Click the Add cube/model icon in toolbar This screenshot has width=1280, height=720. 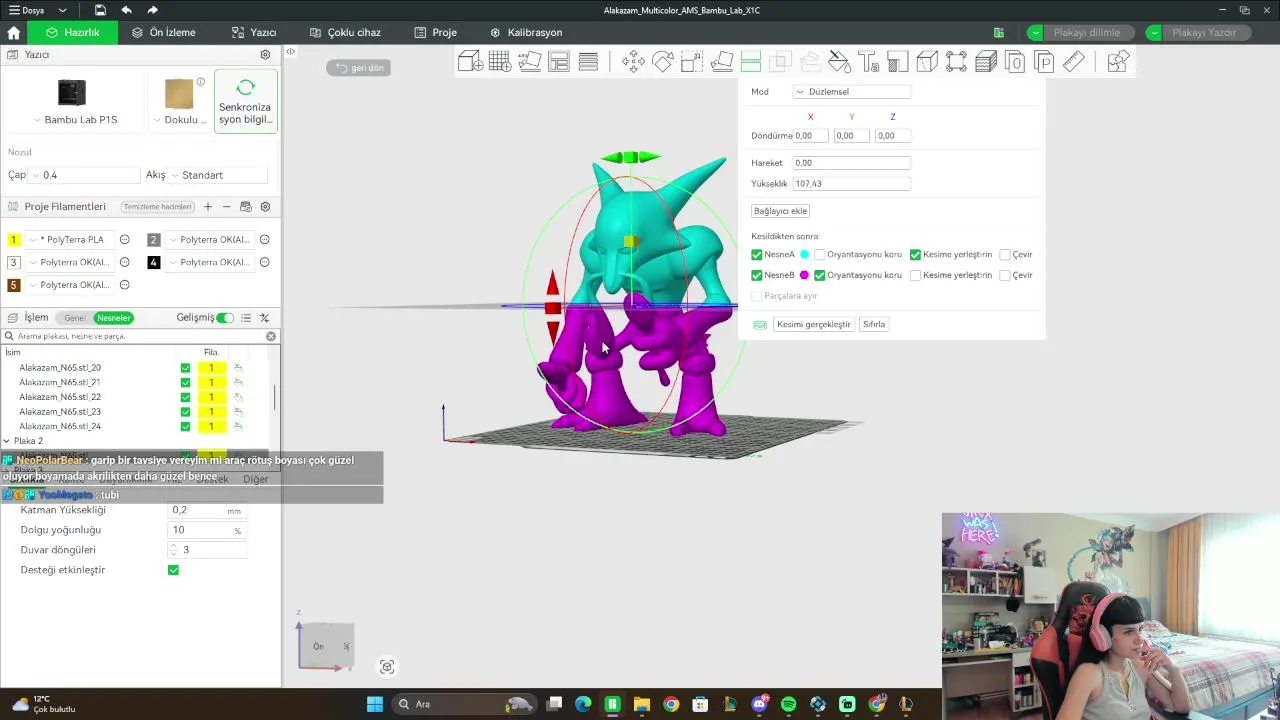pyautogui.click(x=471, y=62)
